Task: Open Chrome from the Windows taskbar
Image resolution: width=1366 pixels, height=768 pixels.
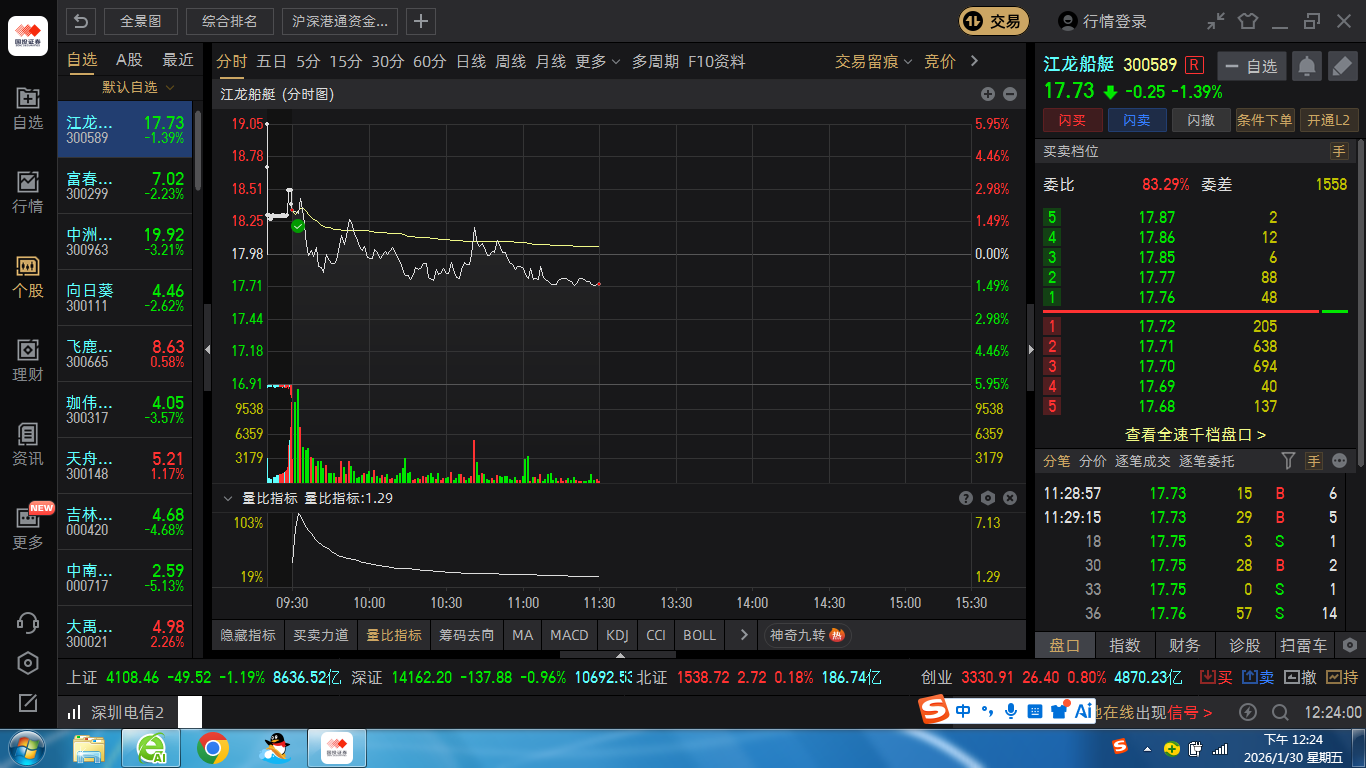Action: 212,748
